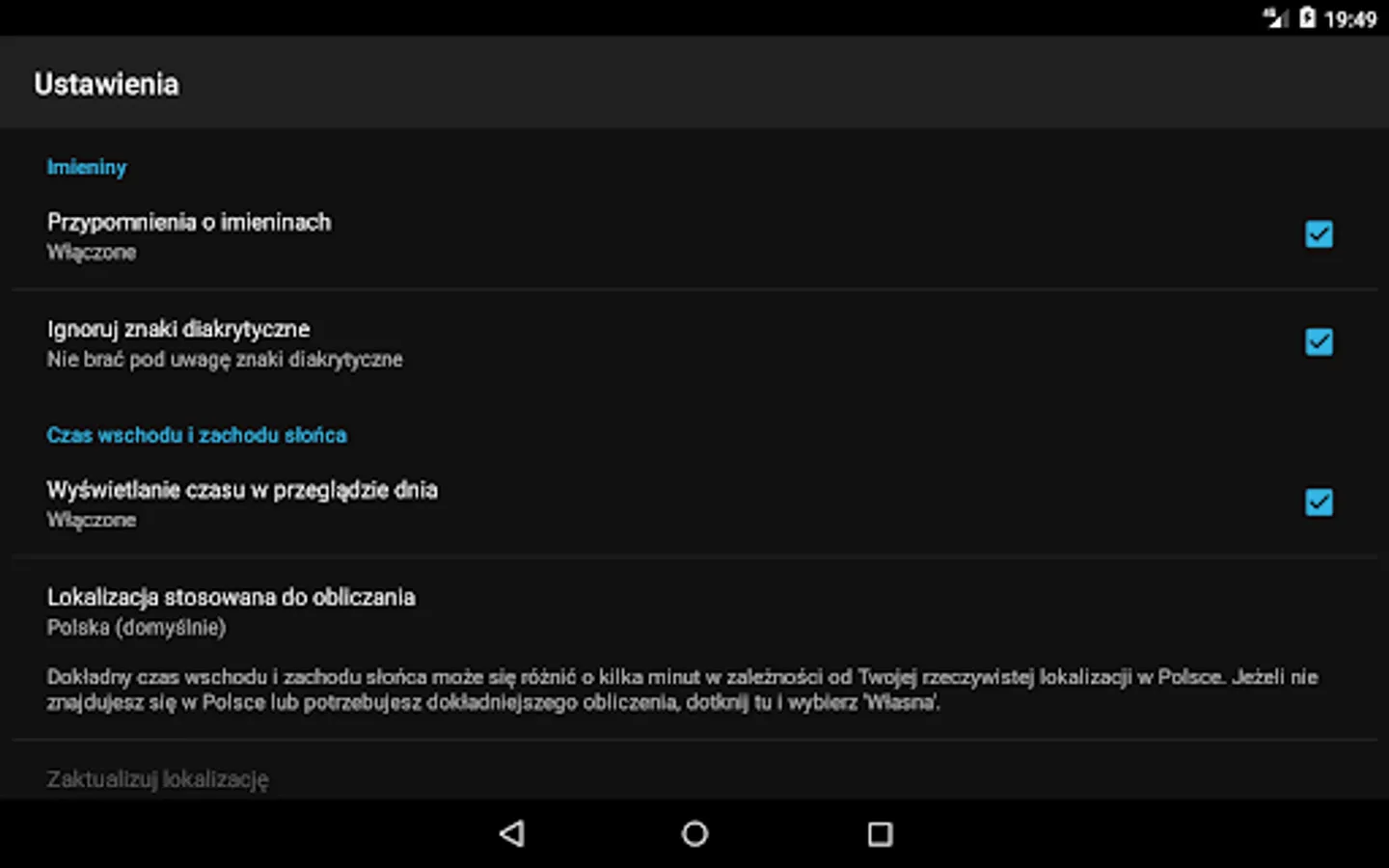Open recent apps with the square icon
This screenshot has height=868, width=1389.
880,833
